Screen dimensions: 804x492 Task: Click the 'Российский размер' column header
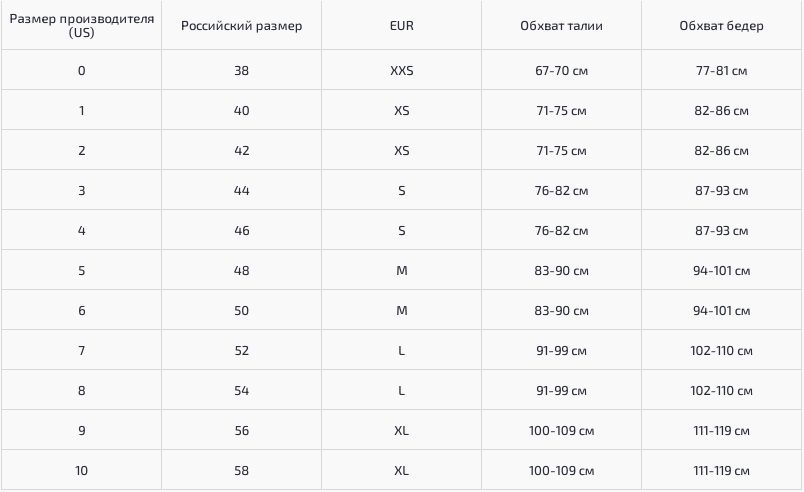point(242,26)
